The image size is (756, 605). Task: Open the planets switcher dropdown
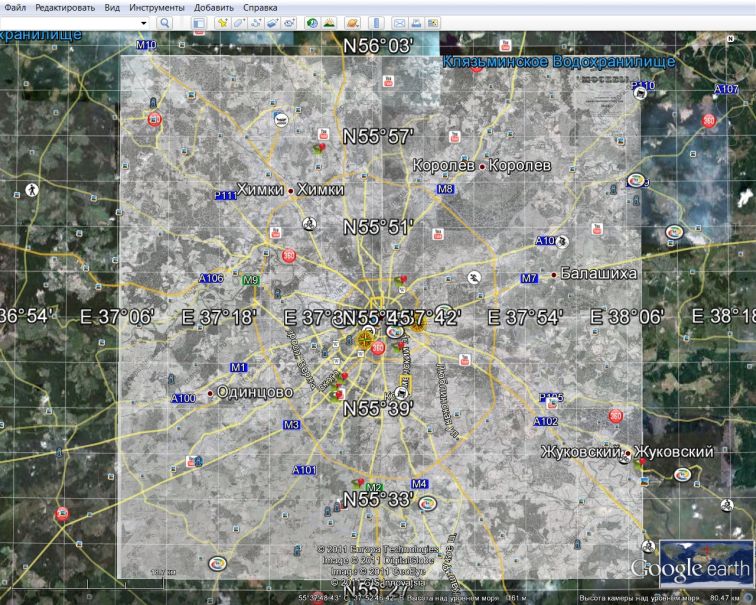(353, 23)
